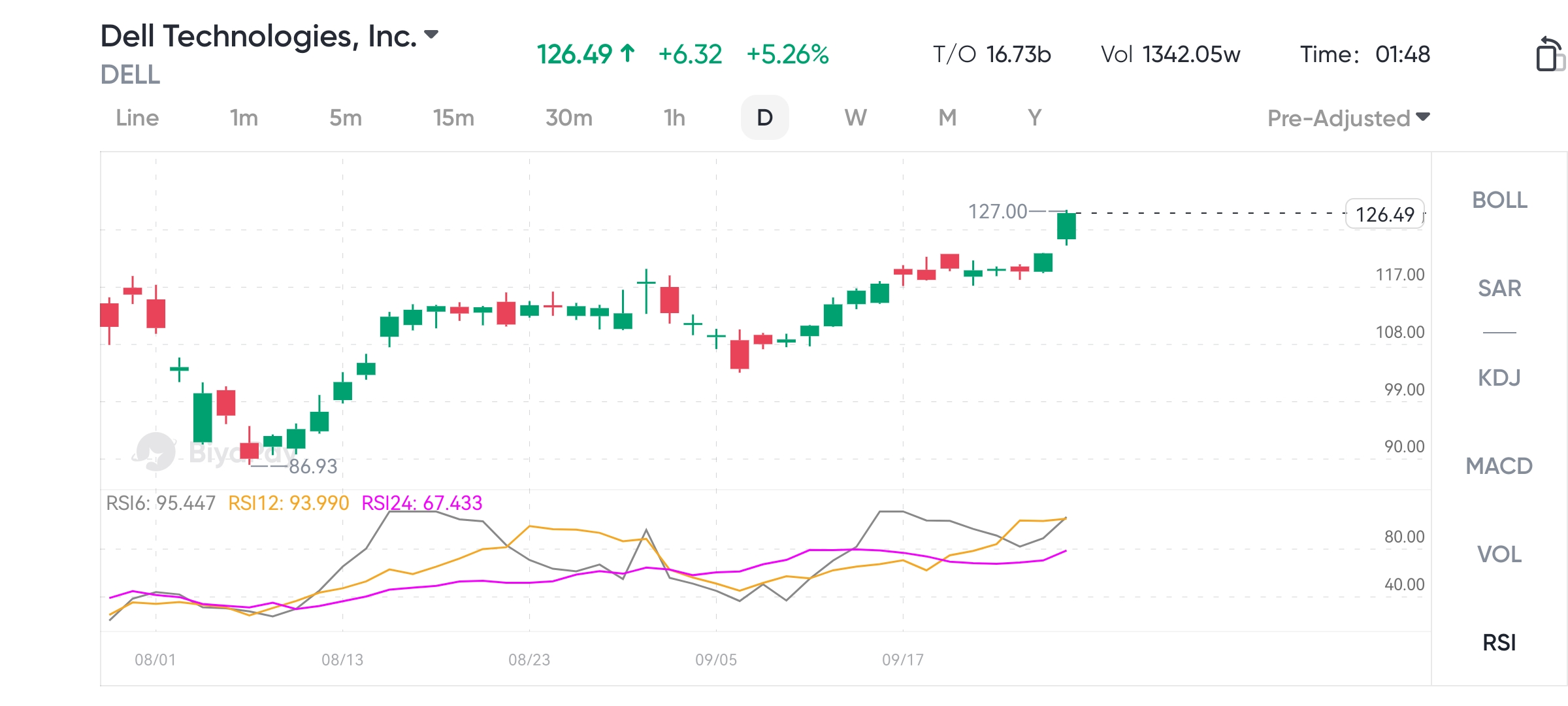
Task: Click the latest green candlestick at 126.49
Action: (1066, 226)
